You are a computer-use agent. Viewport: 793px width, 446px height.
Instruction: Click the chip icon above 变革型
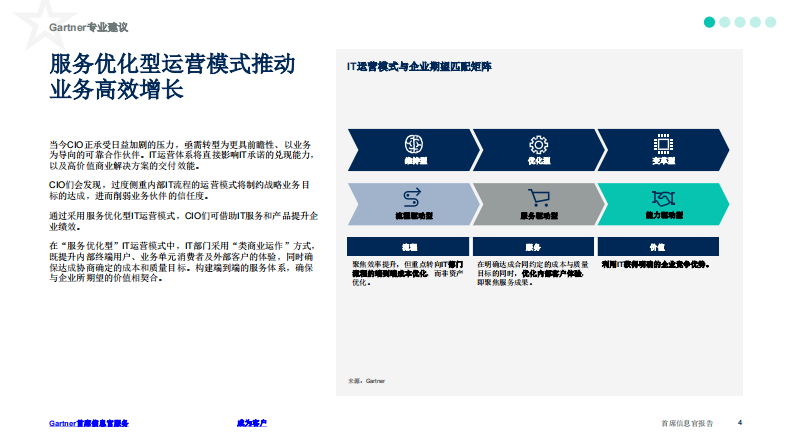pos(663,144)
